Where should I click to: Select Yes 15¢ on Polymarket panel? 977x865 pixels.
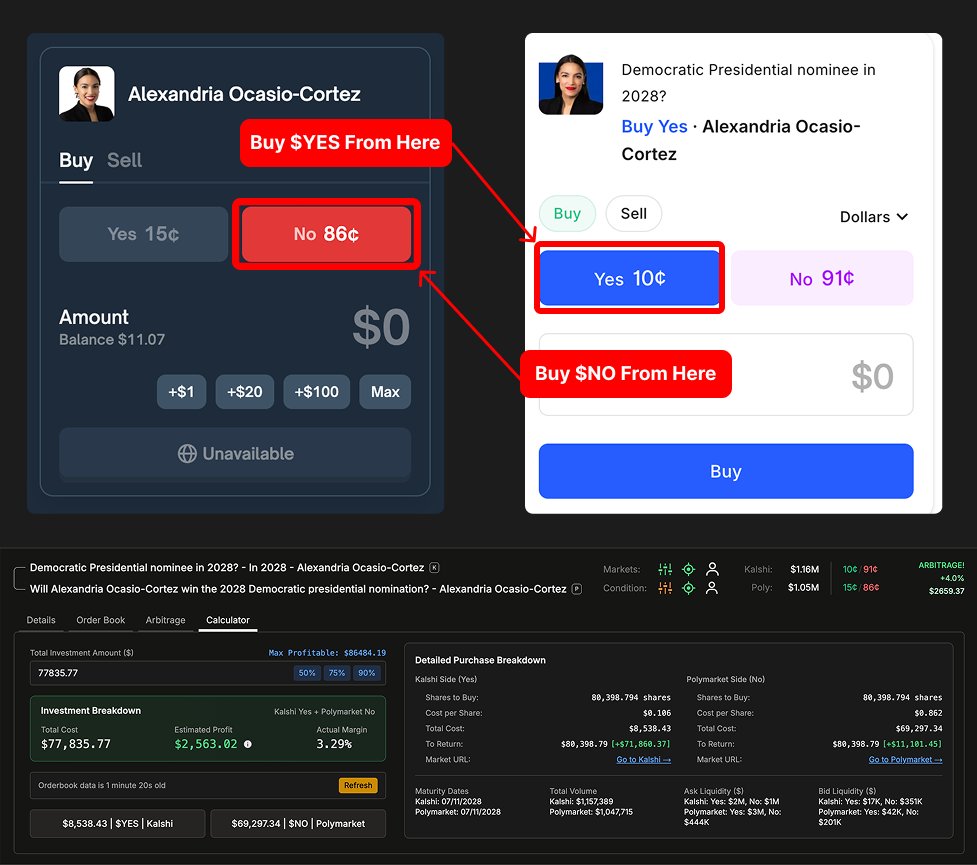coord(143,234)
